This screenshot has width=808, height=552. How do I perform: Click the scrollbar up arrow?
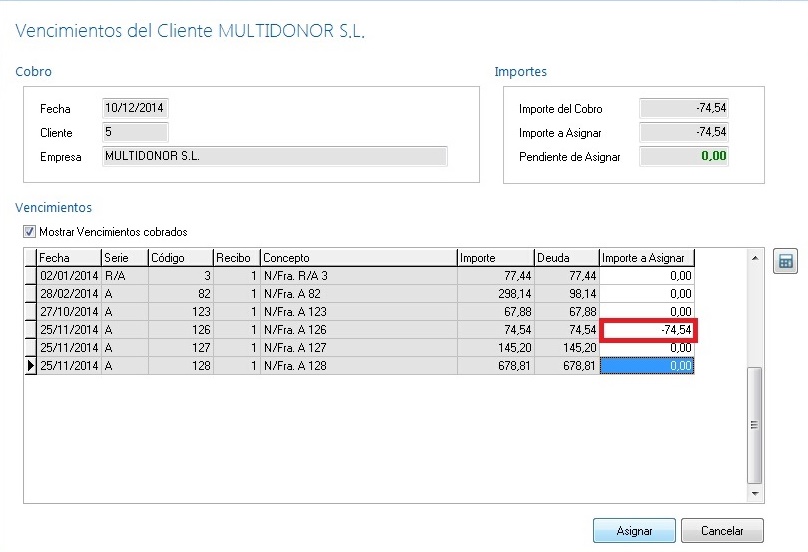tap(755, 258)
